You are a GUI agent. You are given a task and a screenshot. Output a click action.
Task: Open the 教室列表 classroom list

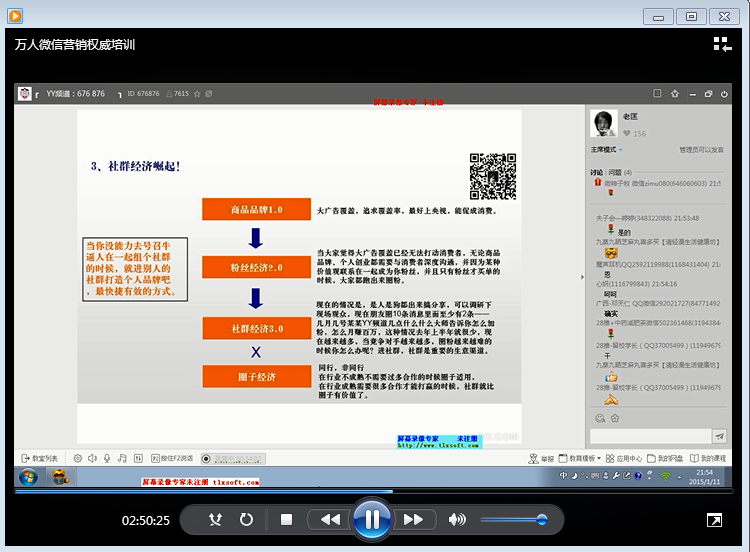pyautogui.click(x=39, y=458)
